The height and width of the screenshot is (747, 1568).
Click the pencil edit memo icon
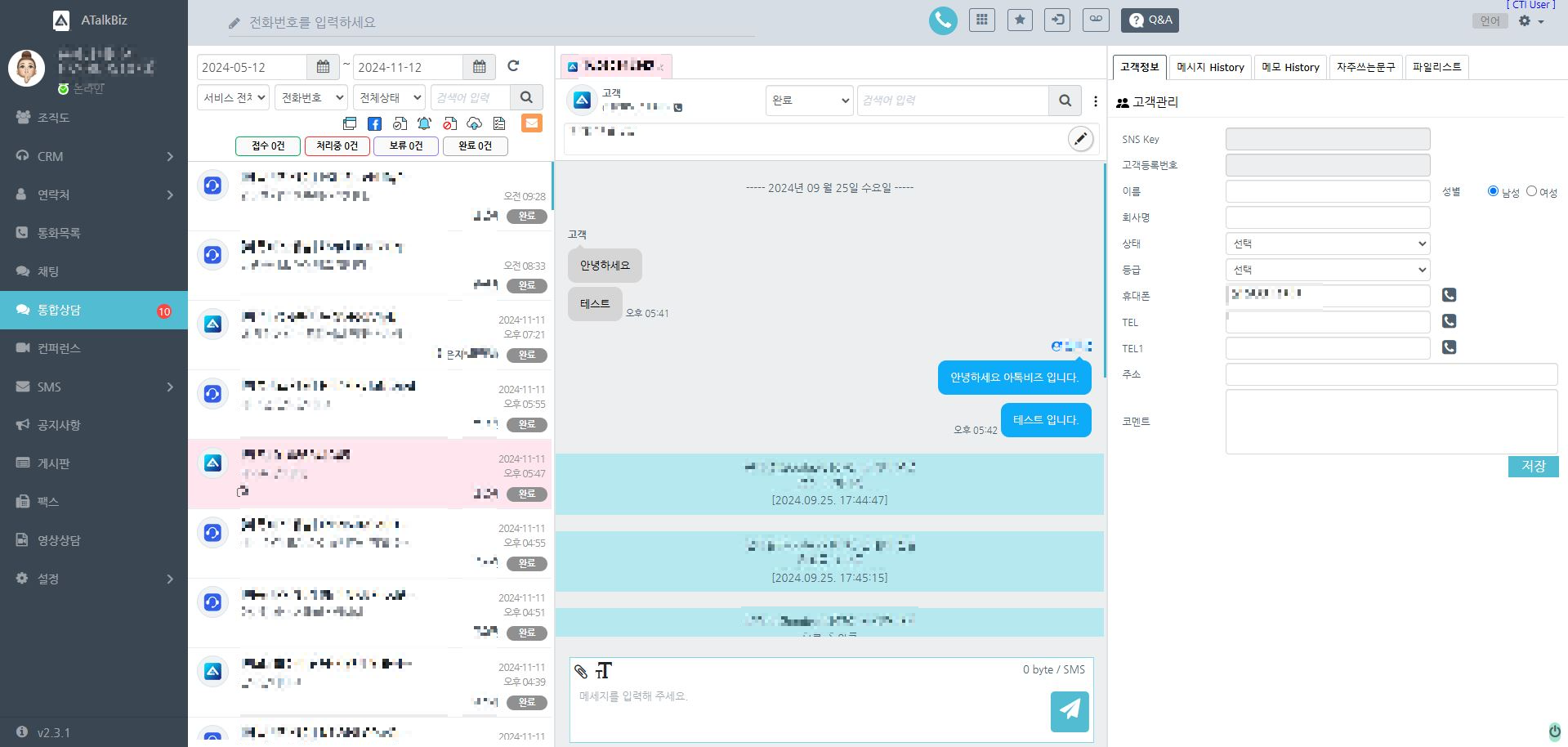(1080, 139)
